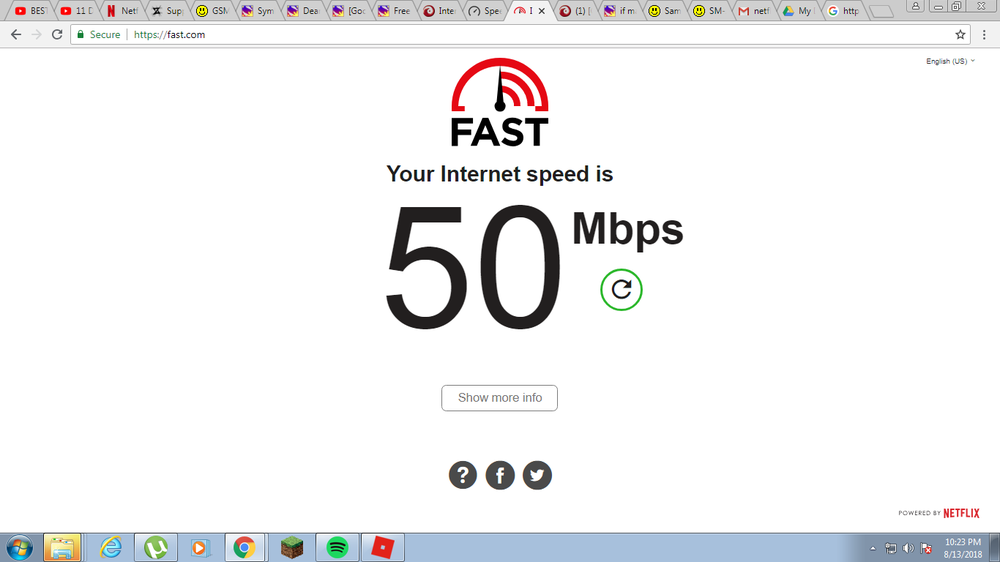Screen dimensions: 1000x562
Task: Open the Chrome three-dot menu
Action: coord(984,34)
